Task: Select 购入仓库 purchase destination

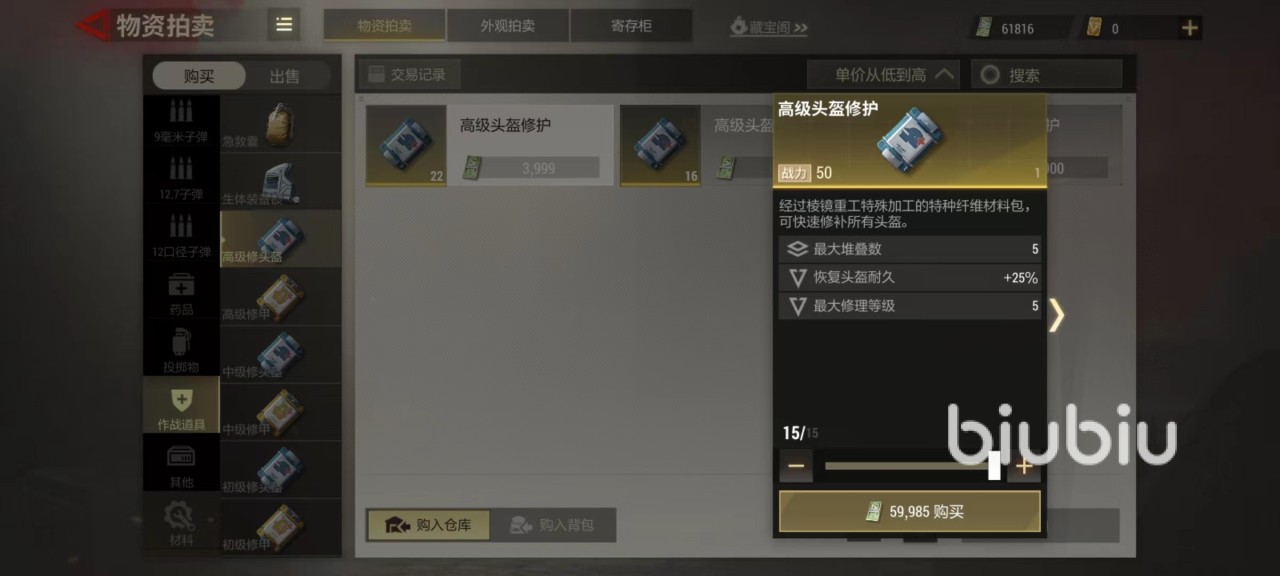Action: click(428, 525)
